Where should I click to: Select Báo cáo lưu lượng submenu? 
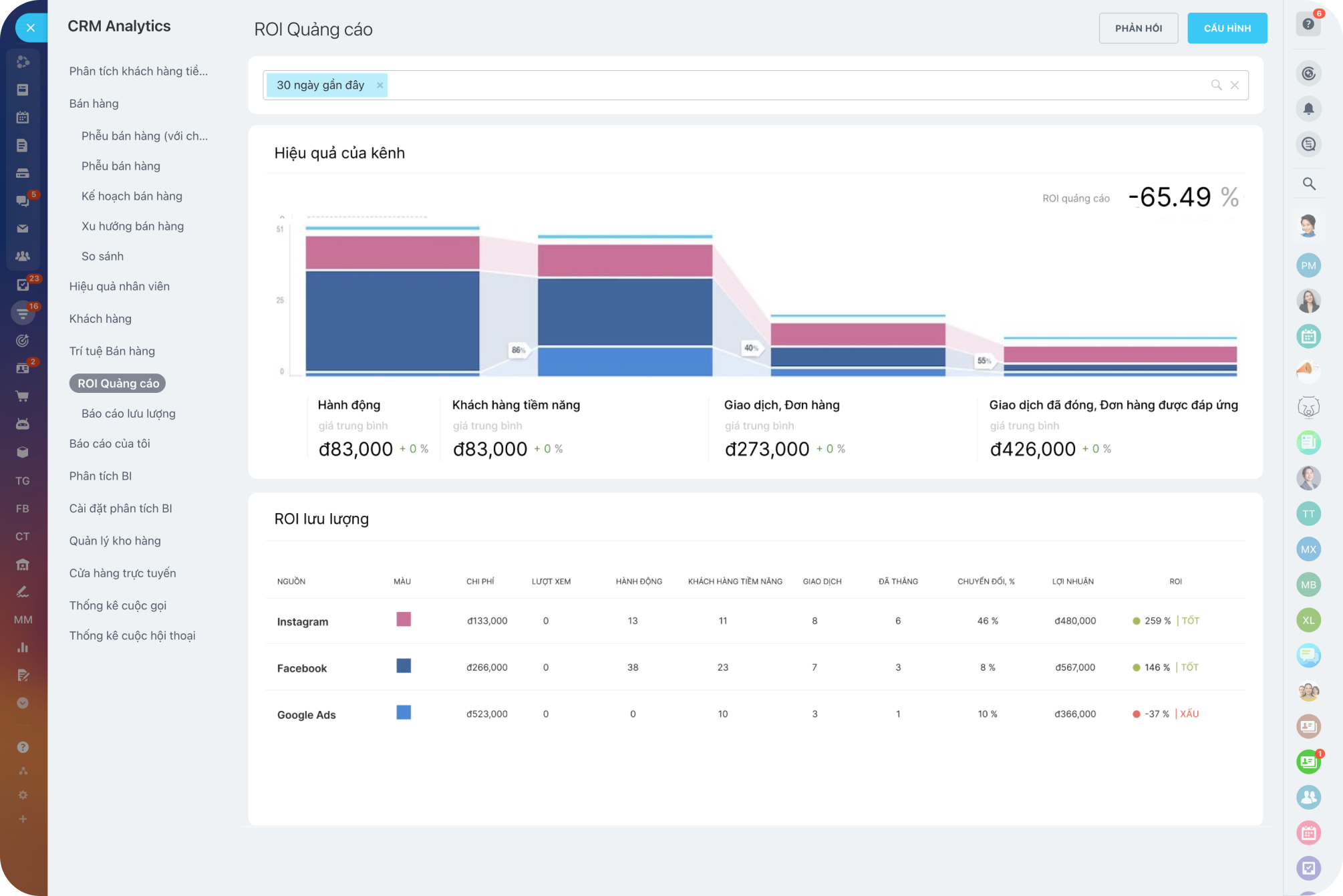click(x=128, y=414)
